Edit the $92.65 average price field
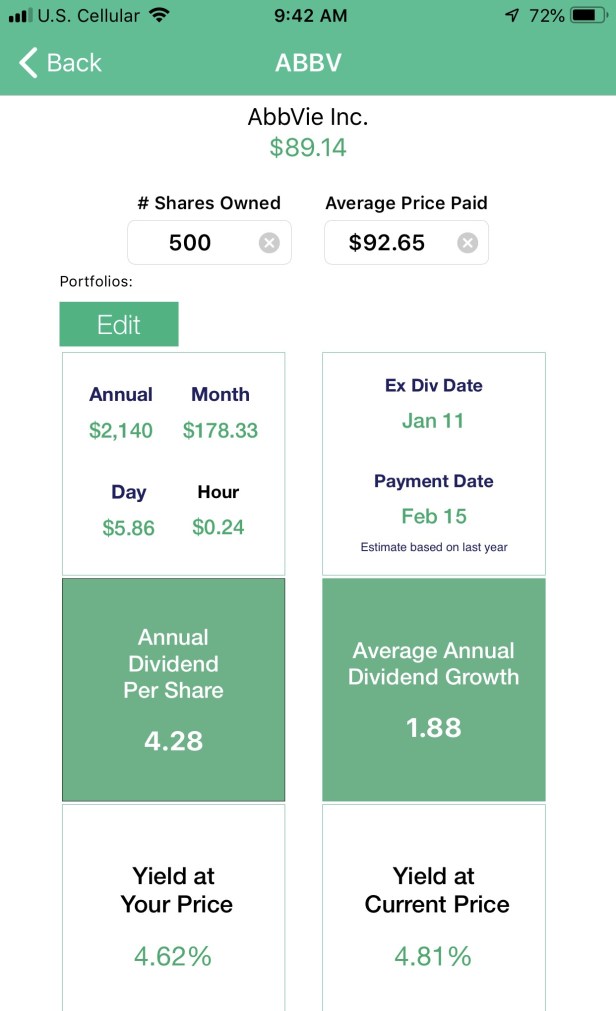Viewport: 616px width, 1011px height. 387,243
